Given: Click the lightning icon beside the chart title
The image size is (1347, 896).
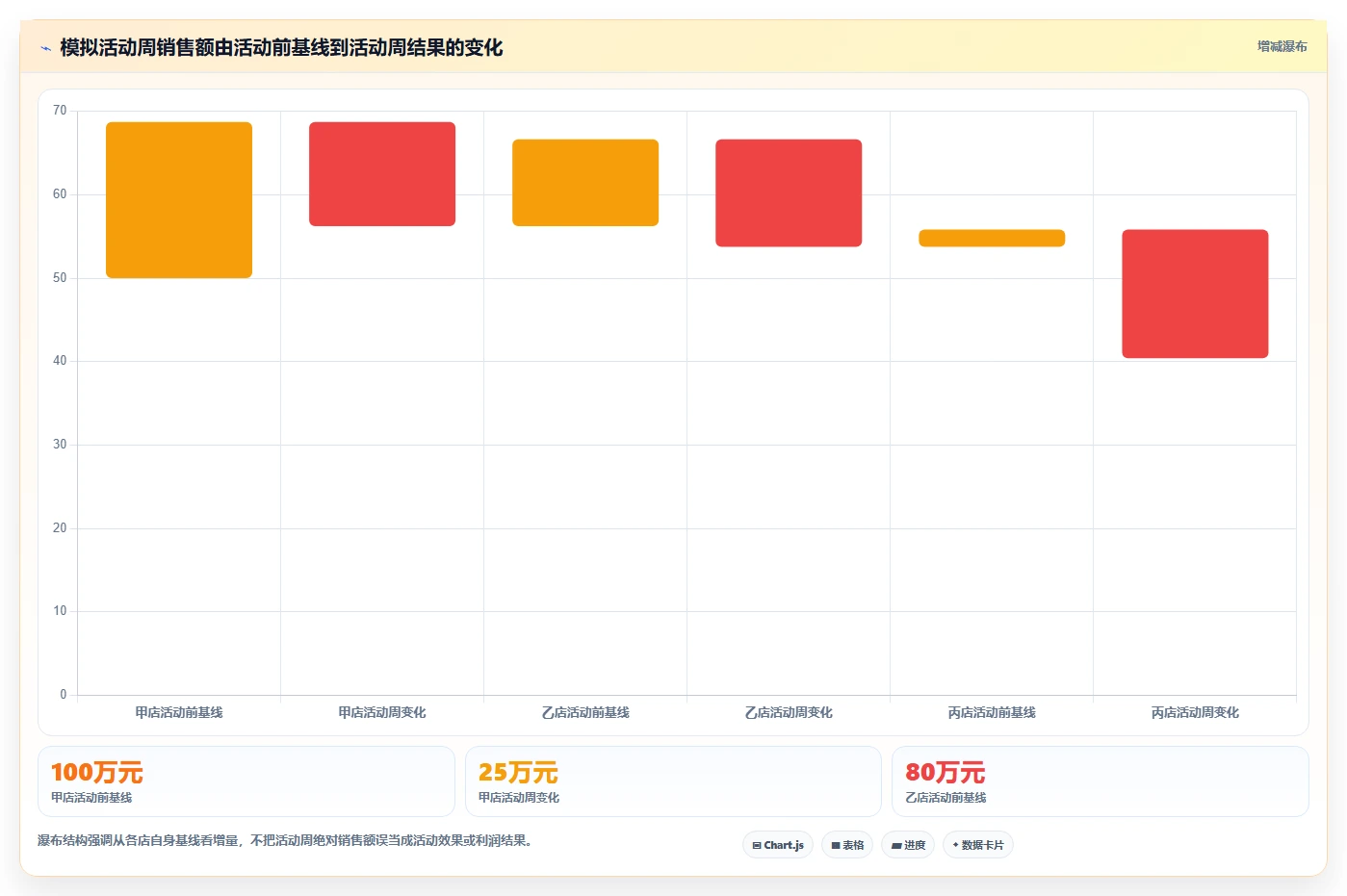Looking at the screenshot, I should tap(45, 48).
